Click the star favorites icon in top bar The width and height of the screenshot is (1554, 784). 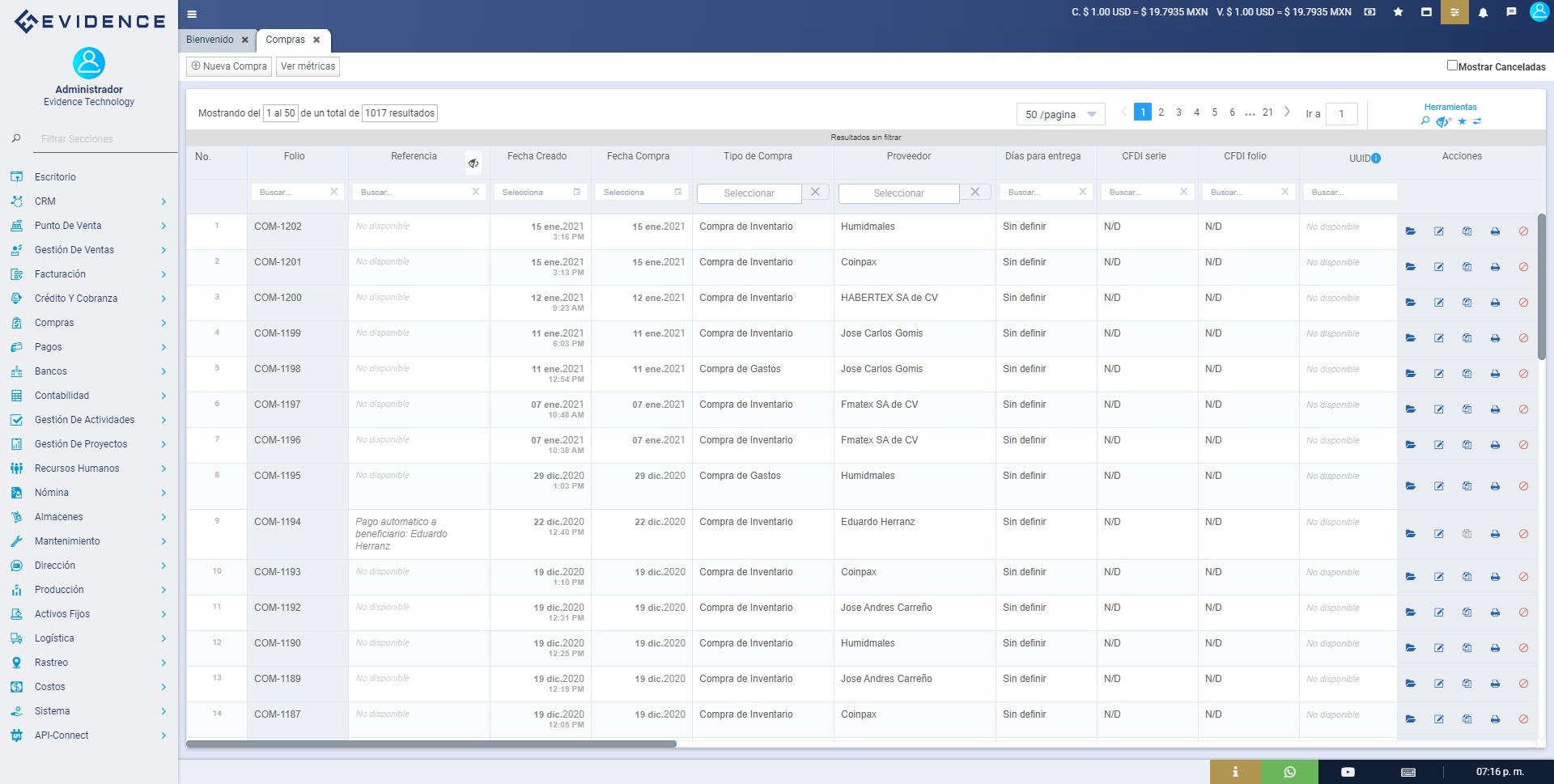1398,13
